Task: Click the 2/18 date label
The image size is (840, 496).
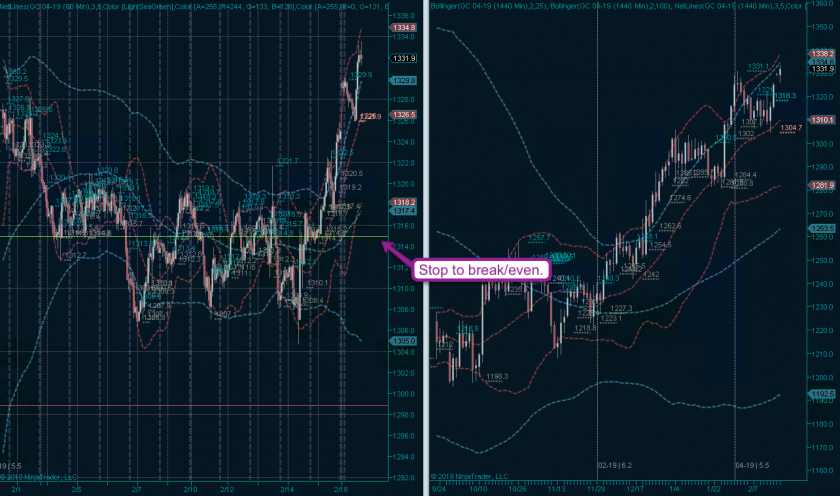Action: pos(341,490)
